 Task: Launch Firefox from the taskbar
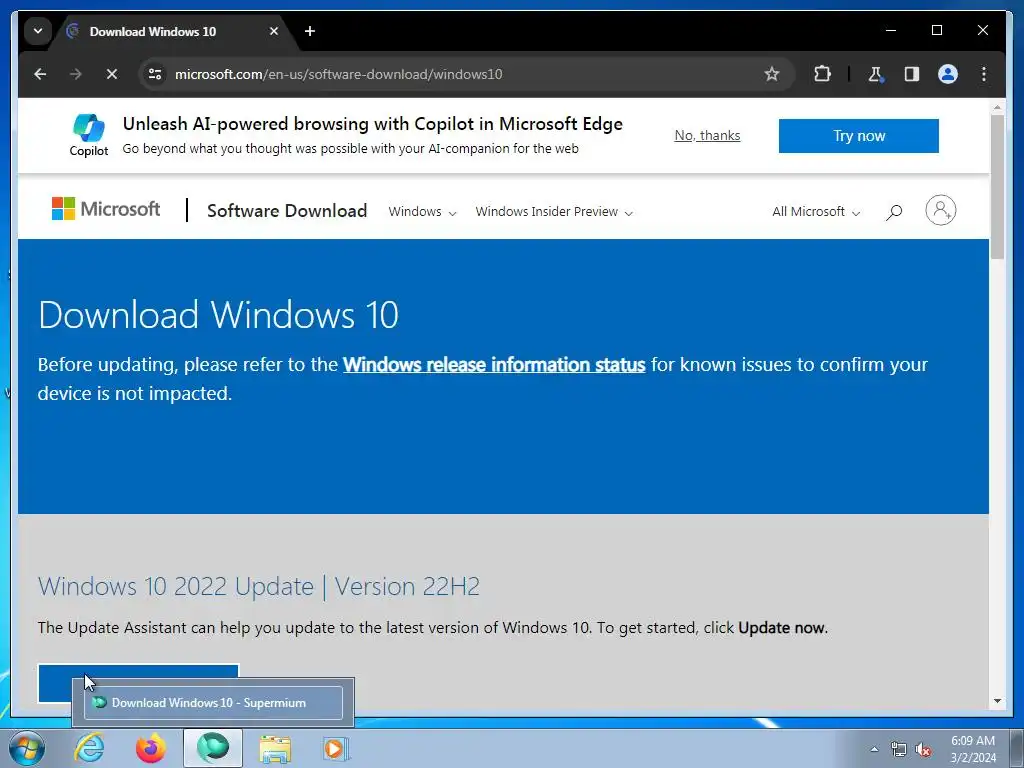click(x=151, y=748)
